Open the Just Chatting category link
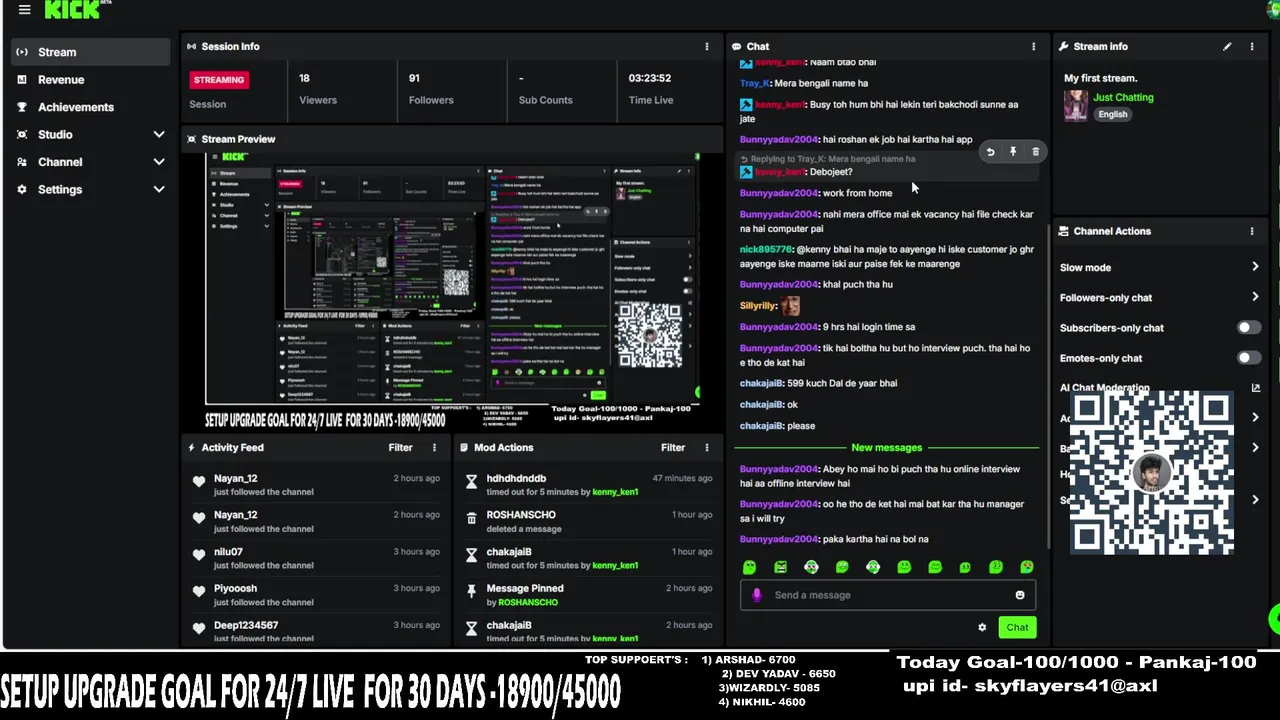 click(x=1123, y=97)
